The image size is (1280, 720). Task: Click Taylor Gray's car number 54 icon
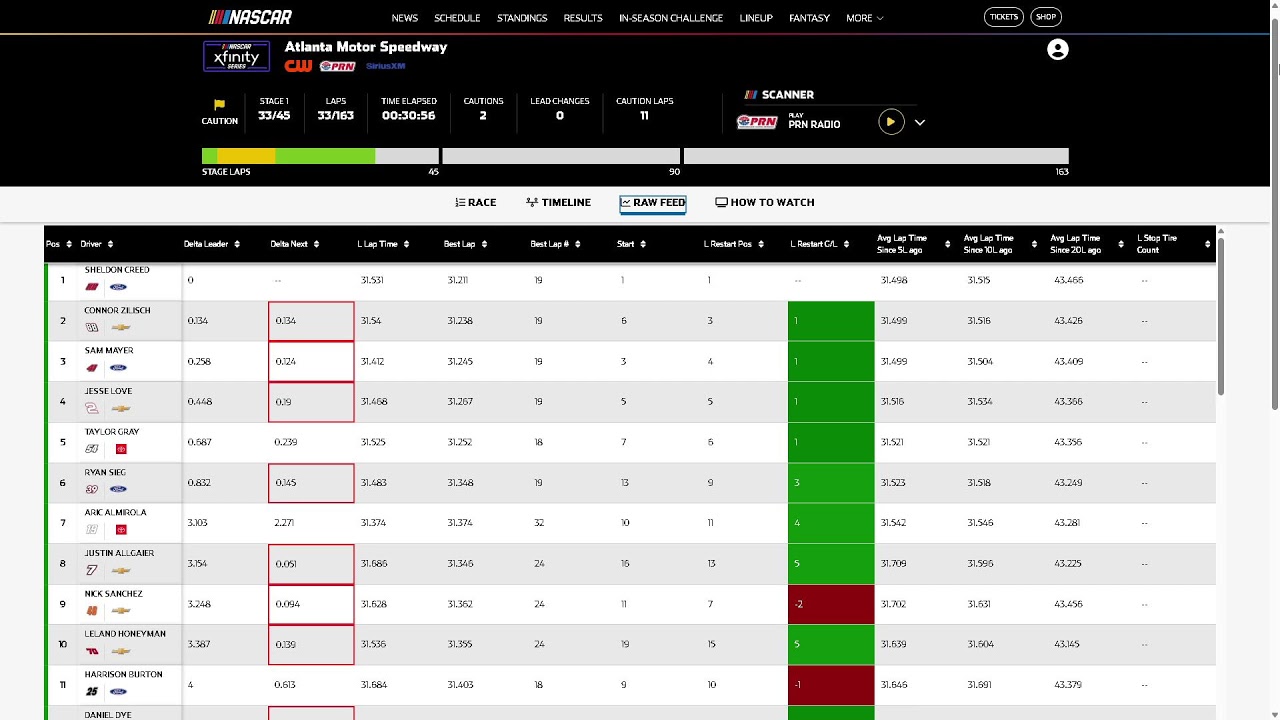click(92, 449)
